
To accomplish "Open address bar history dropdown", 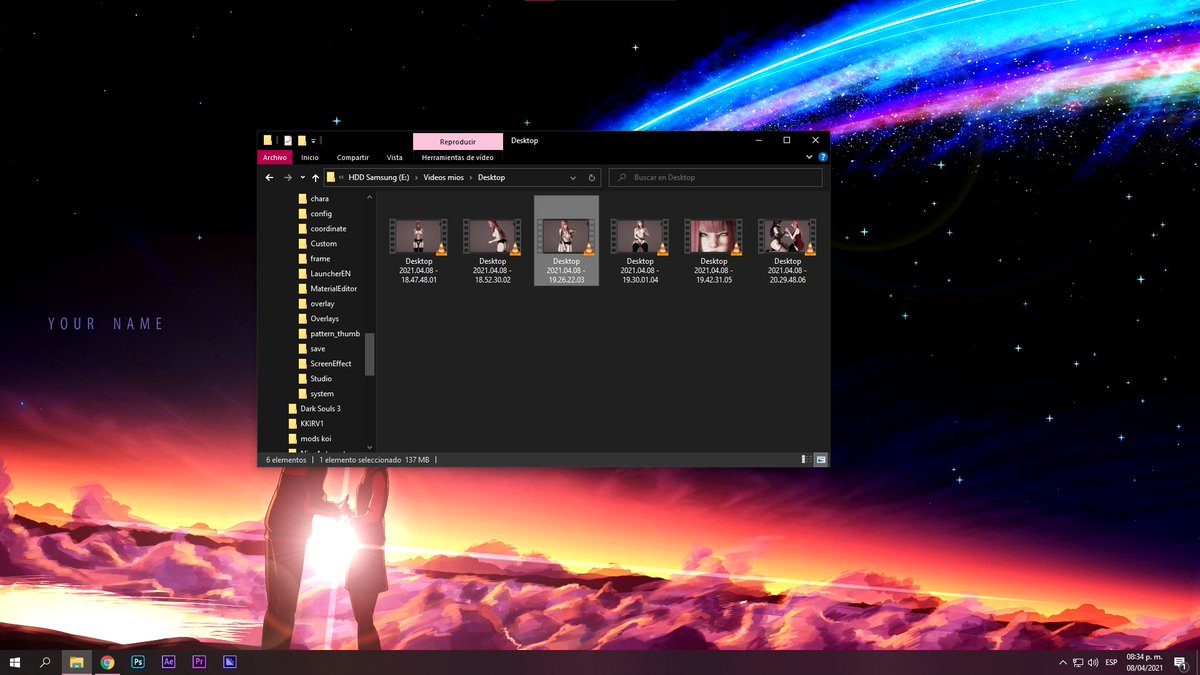I will [x=573, y=177].
